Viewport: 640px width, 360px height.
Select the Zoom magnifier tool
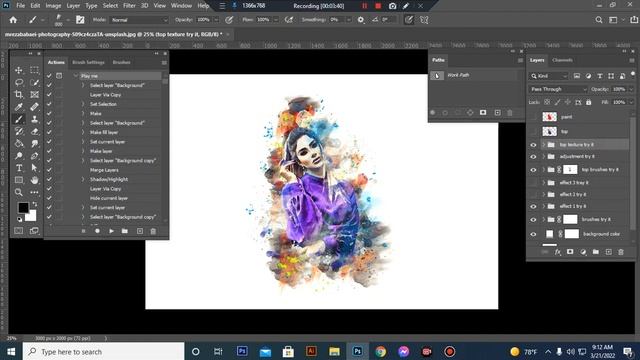19,192
